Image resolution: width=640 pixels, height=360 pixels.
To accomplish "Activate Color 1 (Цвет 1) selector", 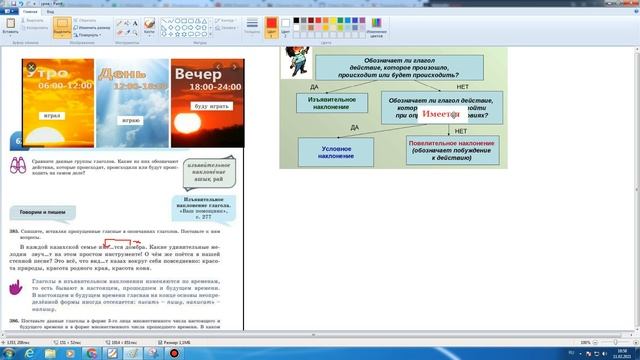I will click(x=271, y=28).
